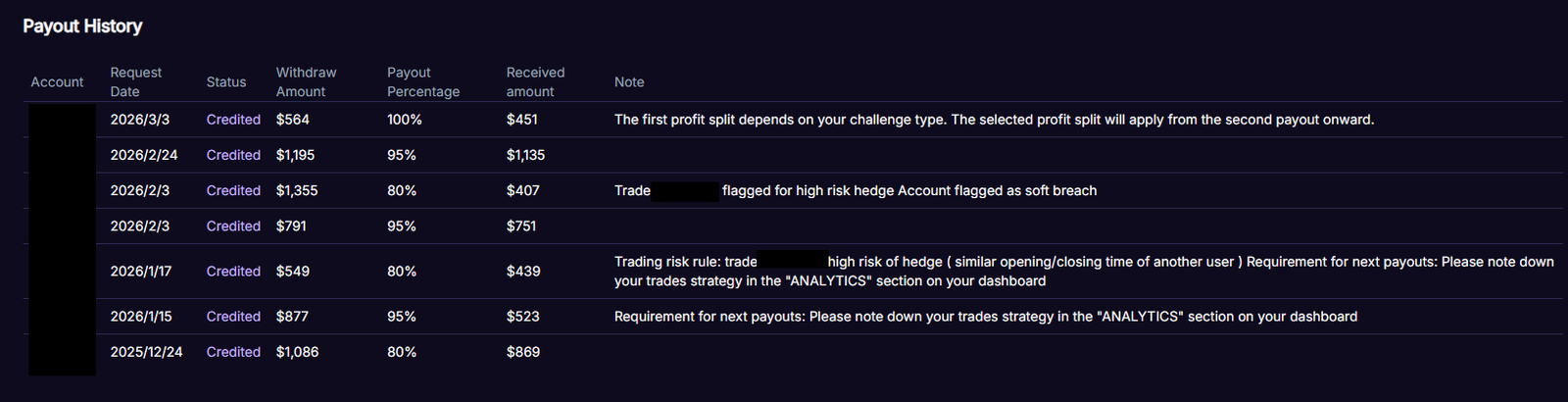
Task: Click the first profit split note
Action: coord(994,120)
